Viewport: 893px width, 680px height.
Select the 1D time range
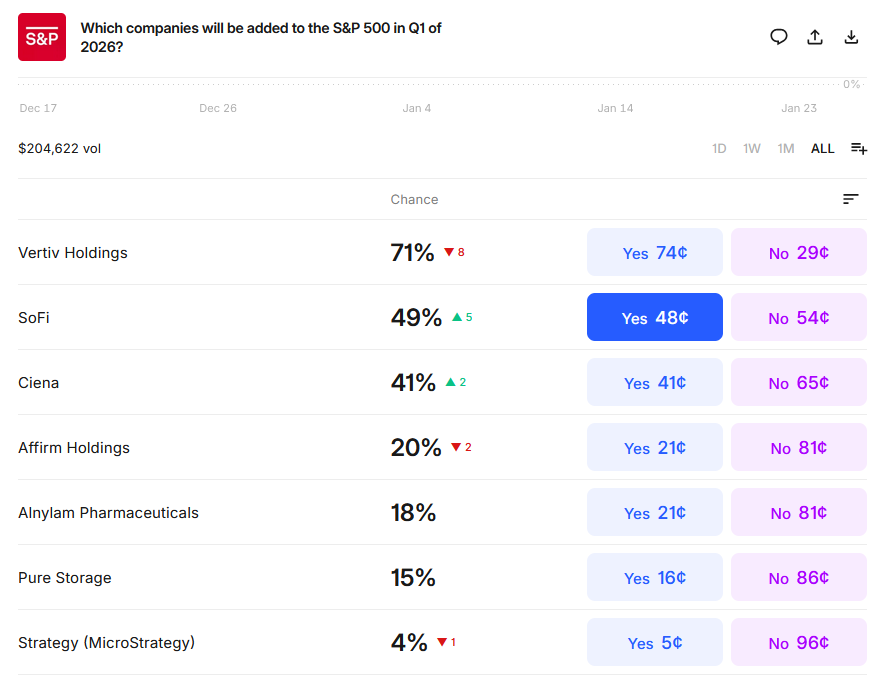719,149
